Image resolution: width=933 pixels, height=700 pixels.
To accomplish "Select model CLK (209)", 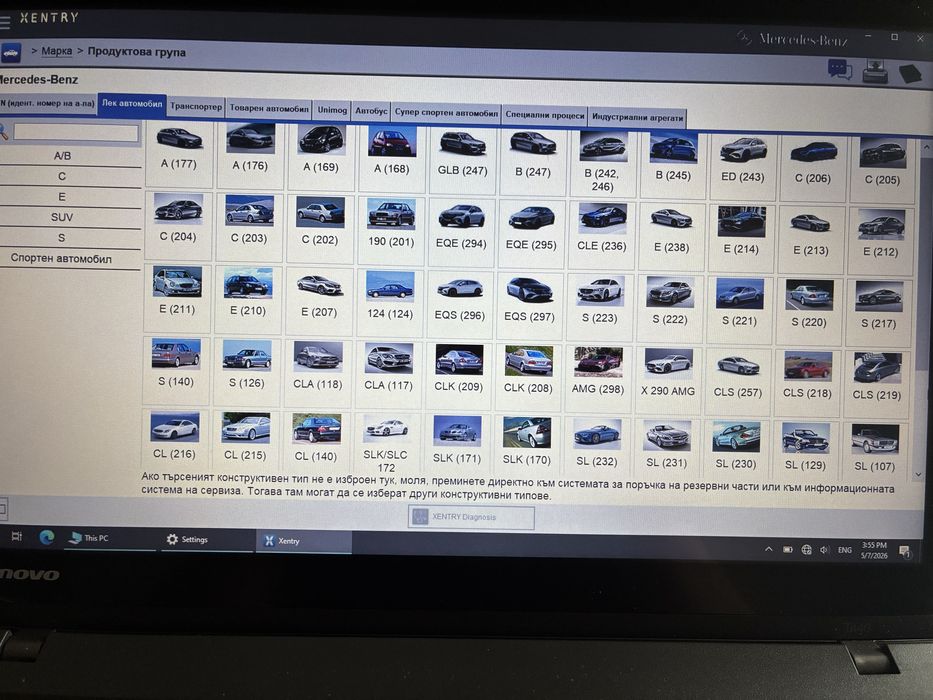I will [x=458, y=376].
